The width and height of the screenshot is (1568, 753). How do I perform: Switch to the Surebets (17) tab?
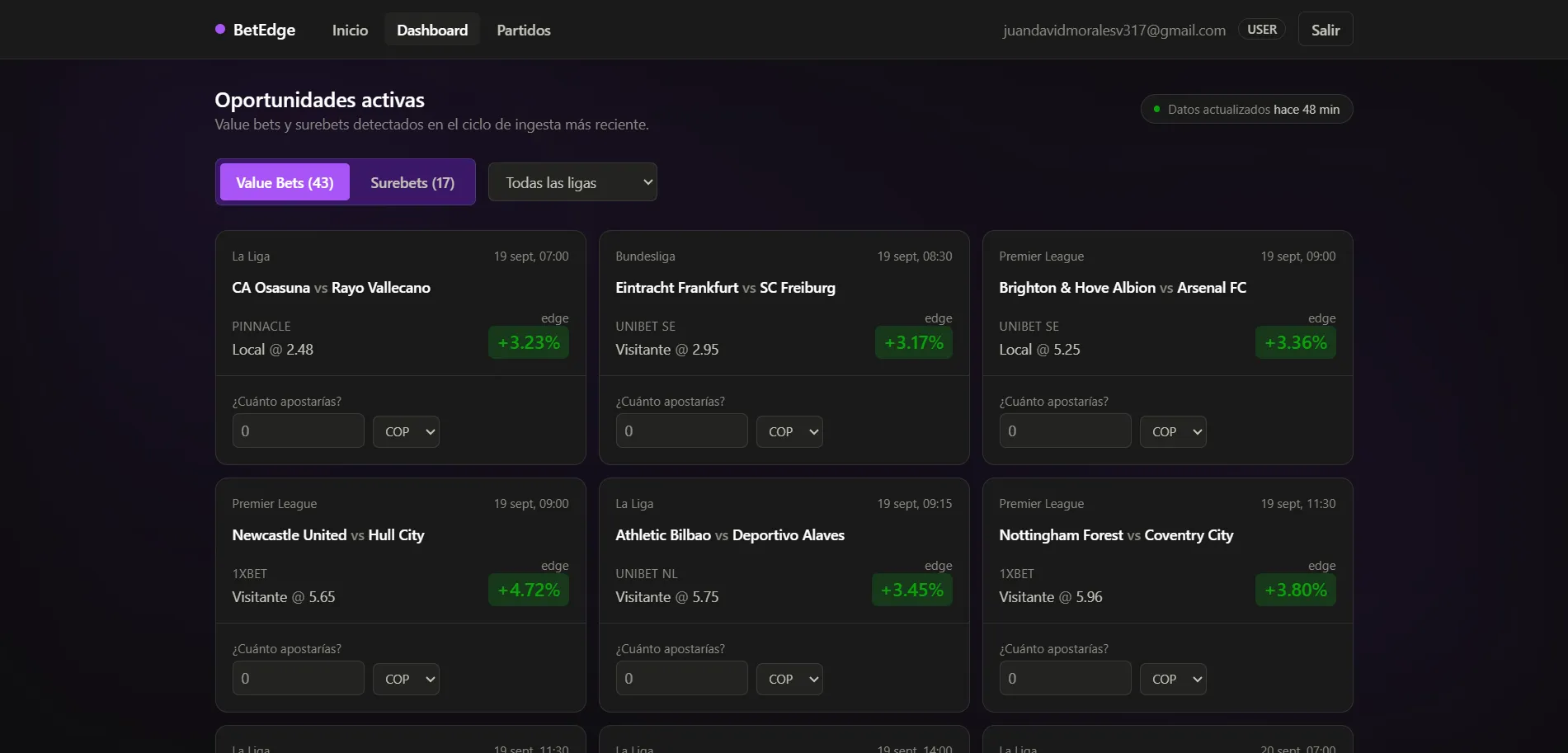click(x=412, y=182)
